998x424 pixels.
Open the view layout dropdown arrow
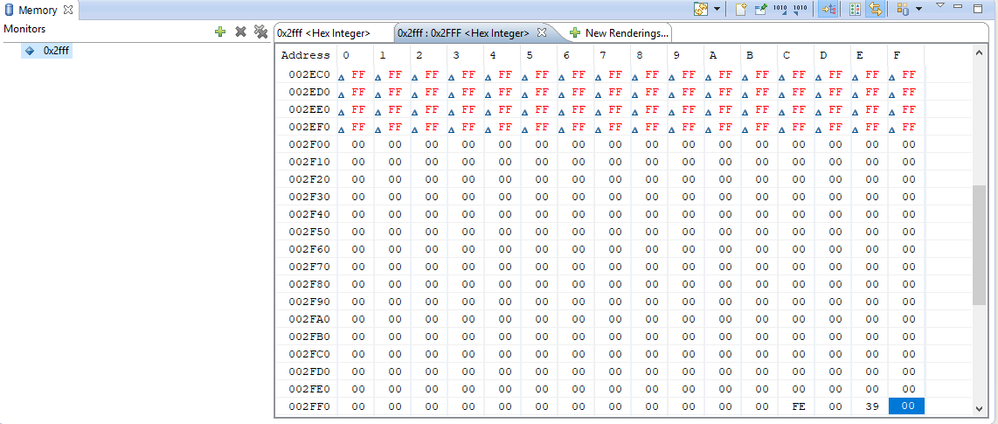[x=918, y=10]
